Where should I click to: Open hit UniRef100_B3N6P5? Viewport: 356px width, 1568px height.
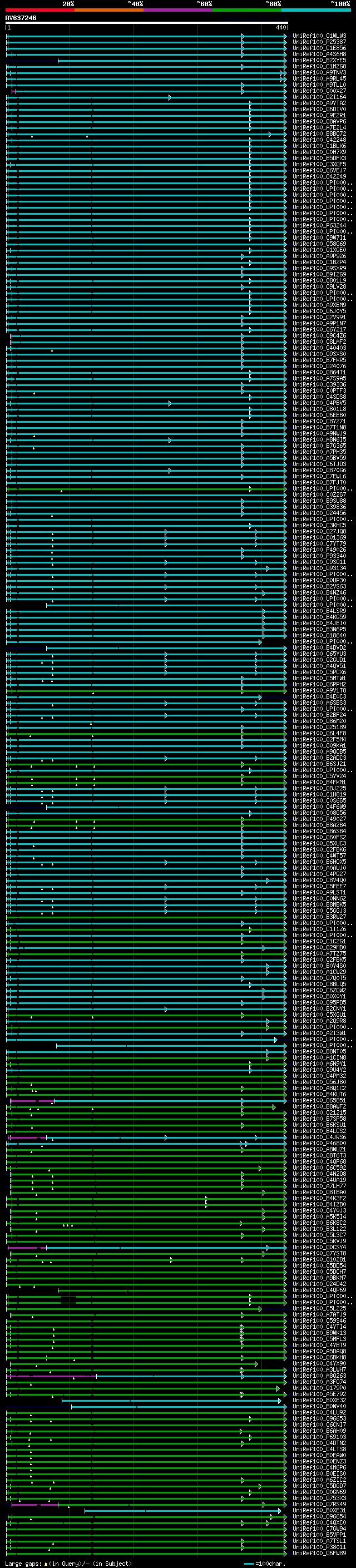tap(319, 630)
